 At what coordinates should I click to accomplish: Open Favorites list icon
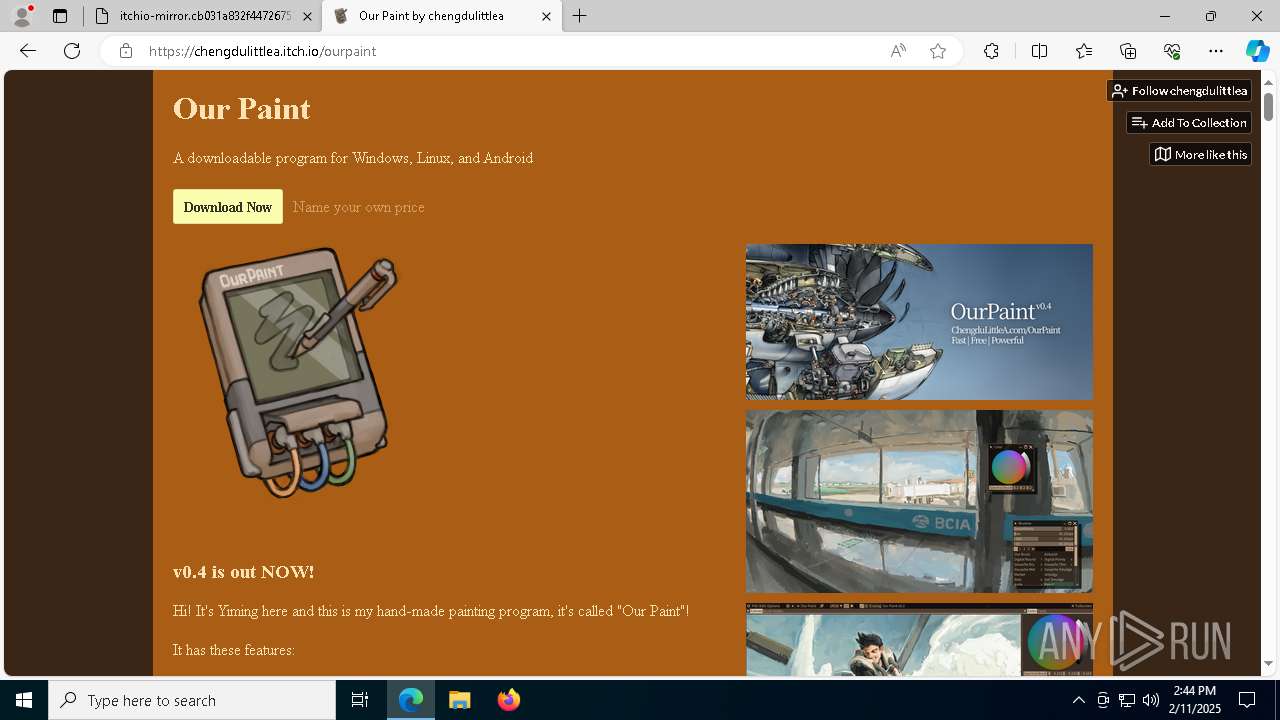1084,51
